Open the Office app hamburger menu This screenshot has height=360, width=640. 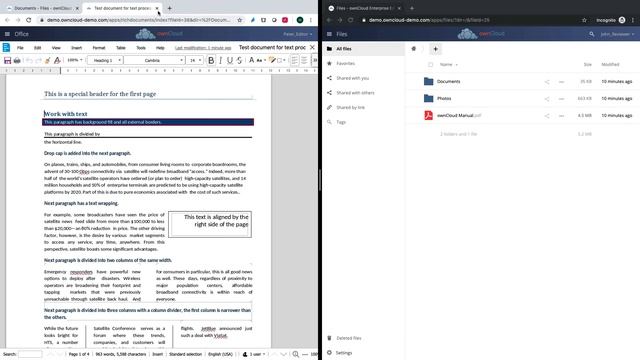tap(7, 34)
